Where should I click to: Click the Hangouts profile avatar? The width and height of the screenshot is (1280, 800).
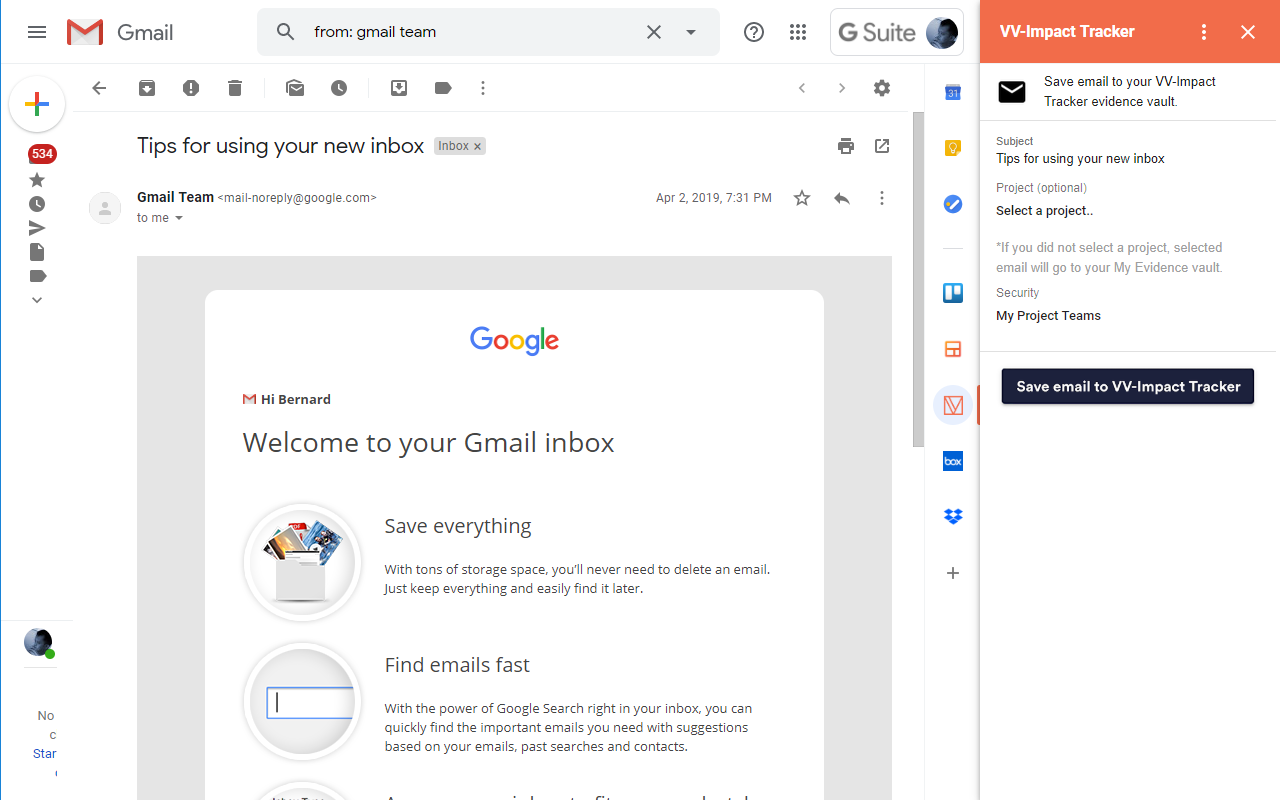pos(38,642)
